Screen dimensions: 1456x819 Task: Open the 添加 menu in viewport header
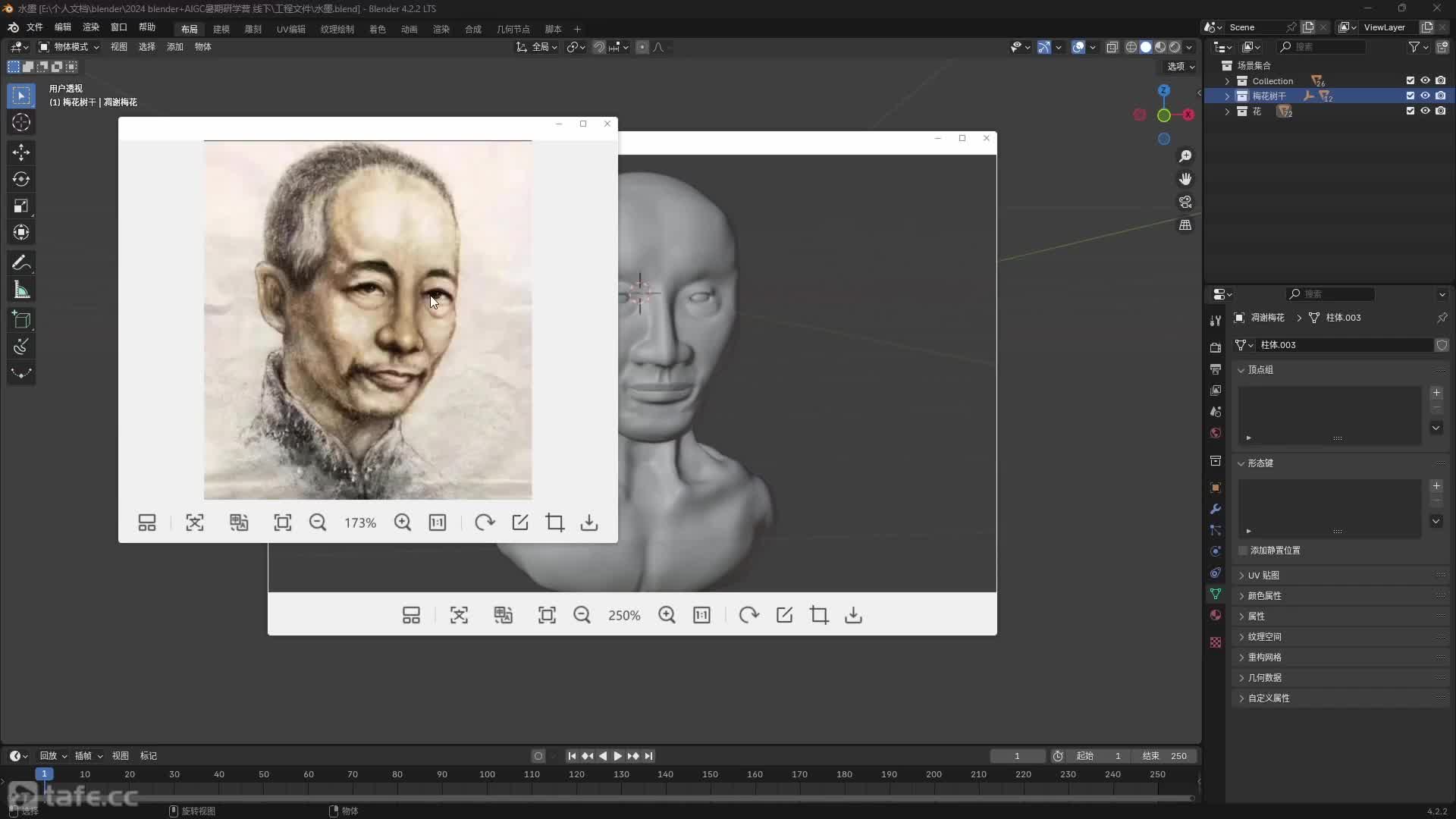175,47
